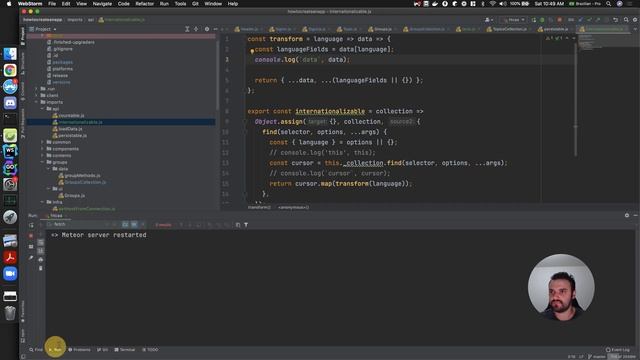This screenshot has height=360, width=640.
Task: Click the pin tab icon in Run panel
Action: [x=31, y=258]
